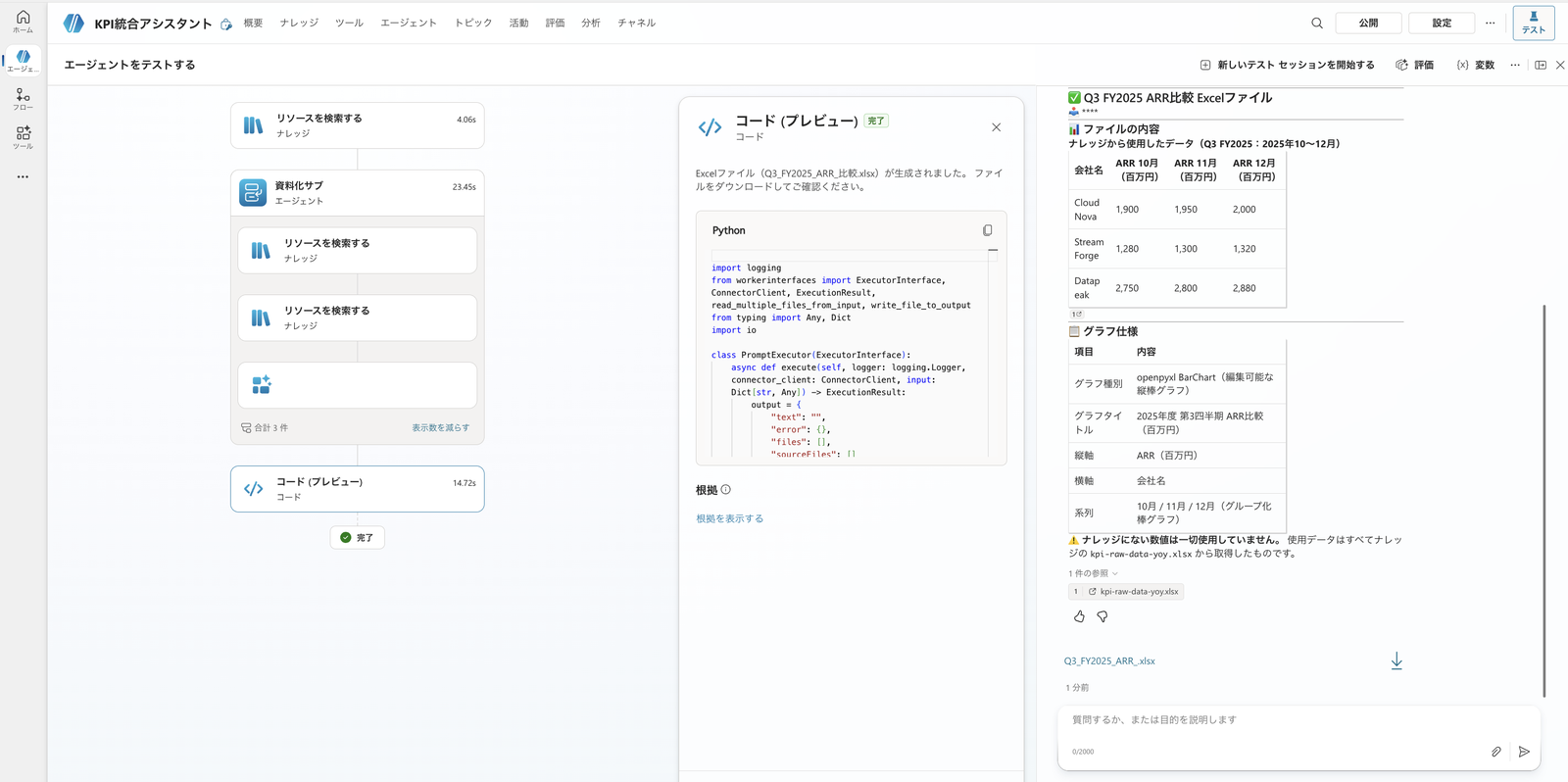1568x782 pixels.
Task: Open the search magnifier icon
Action: [x=1317, y=23]
